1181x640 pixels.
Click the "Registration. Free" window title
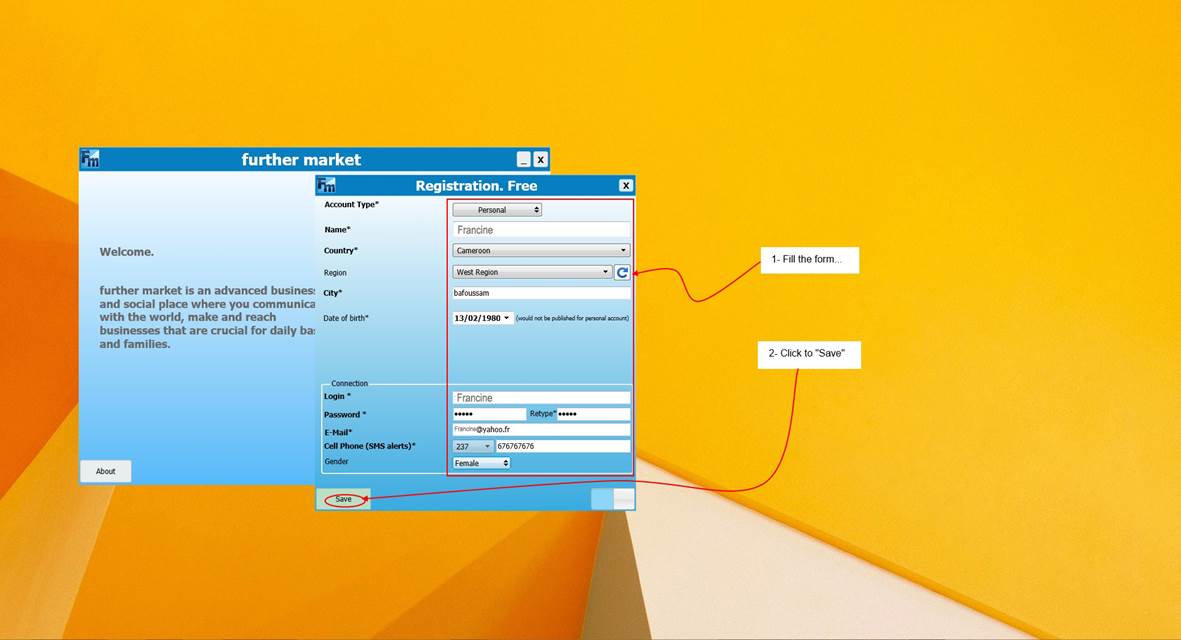(x=476, y=186)
